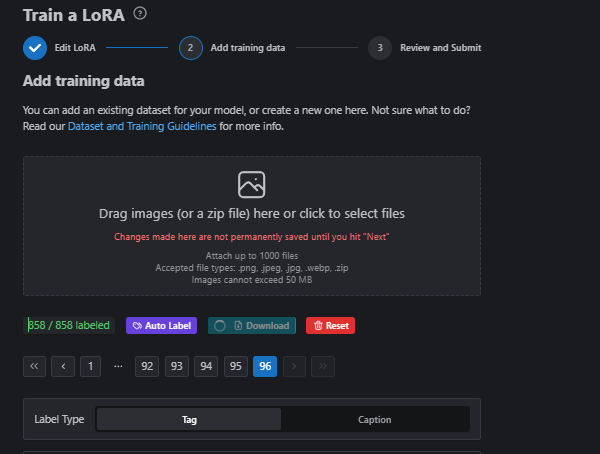This screenshot has height=454, width=600.
Task: Switch Label Type to Tag
Action: (189, 420)
